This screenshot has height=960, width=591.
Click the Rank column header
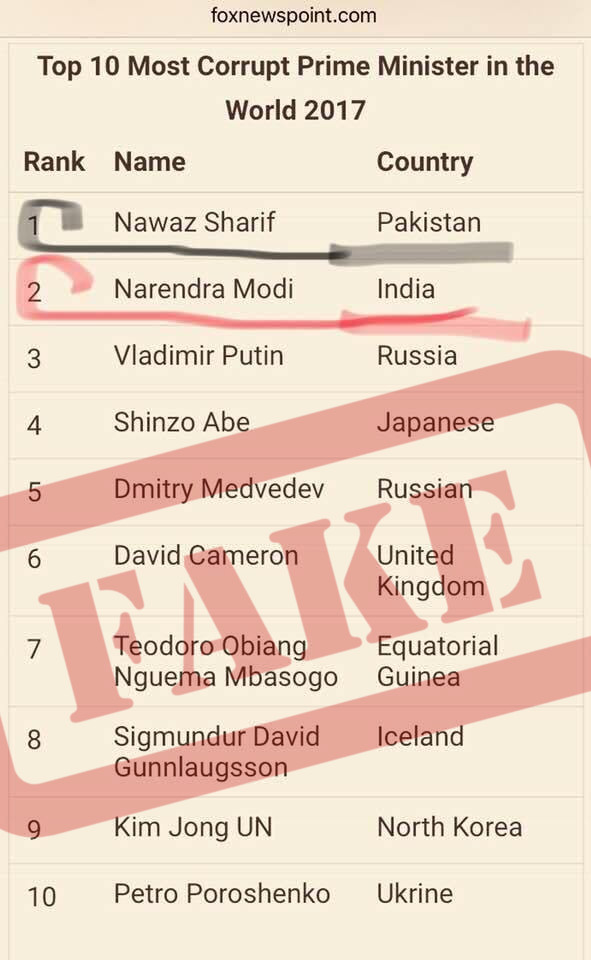point(54,162)
